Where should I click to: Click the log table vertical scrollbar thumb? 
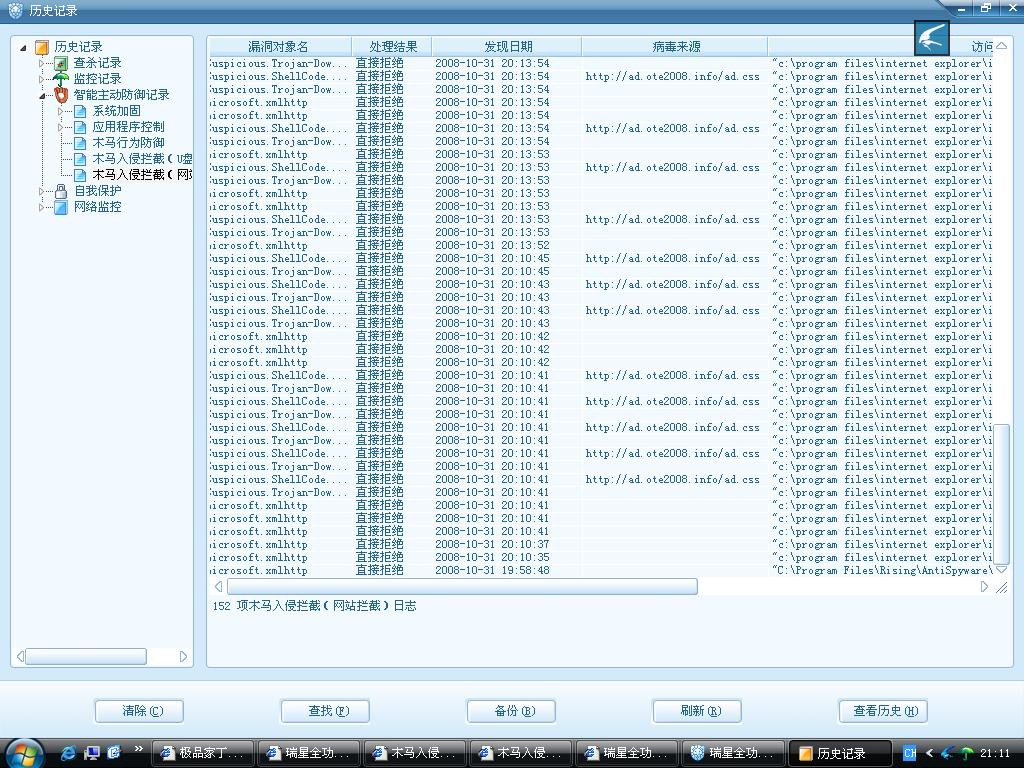[1001, 494]
